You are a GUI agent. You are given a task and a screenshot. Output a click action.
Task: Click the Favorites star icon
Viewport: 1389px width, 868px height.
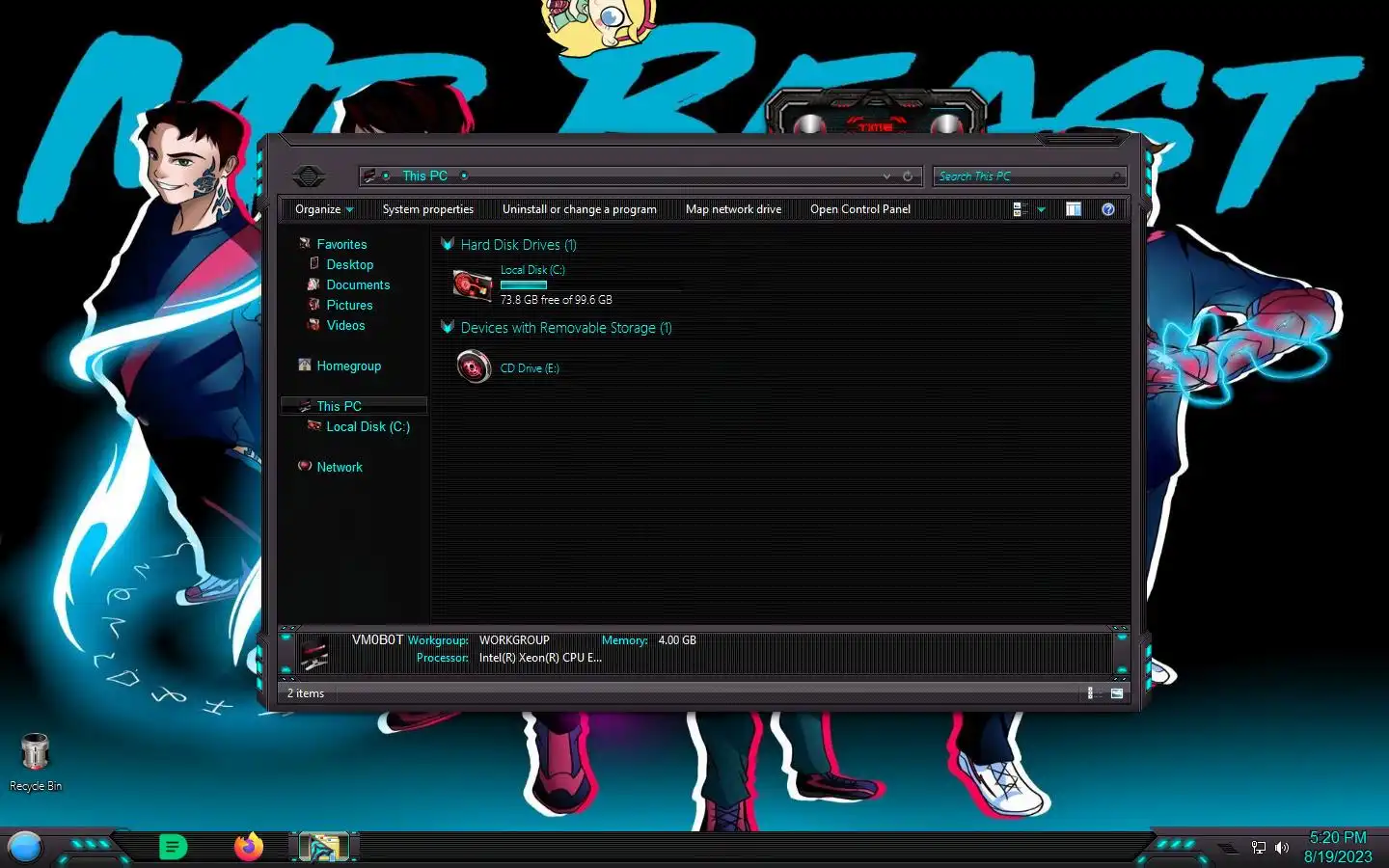[305, 244]
